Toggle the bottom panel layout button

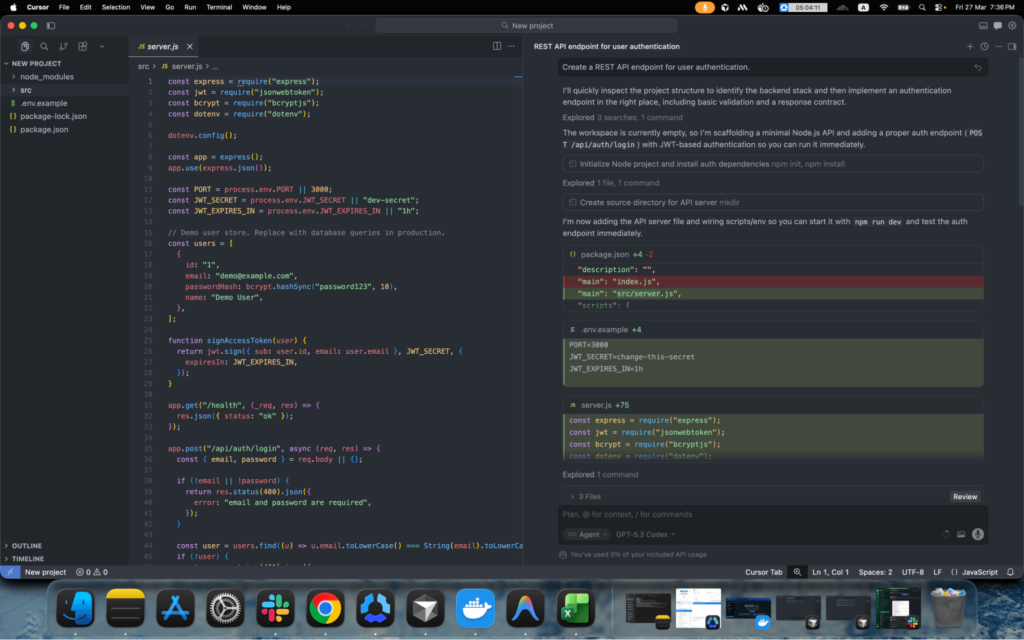[x=984, y=25]
